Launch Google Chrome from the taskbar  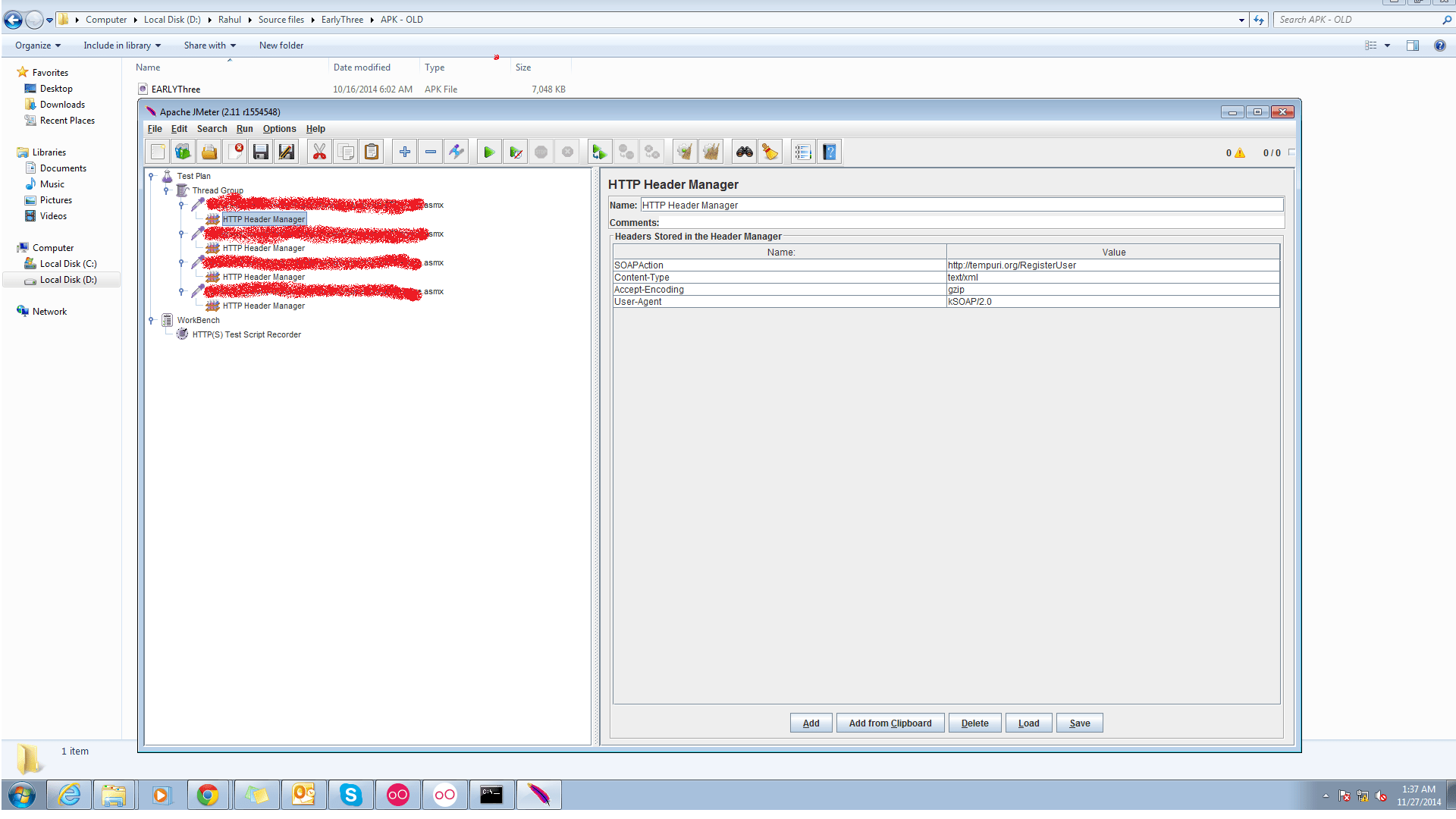point(209,795)
